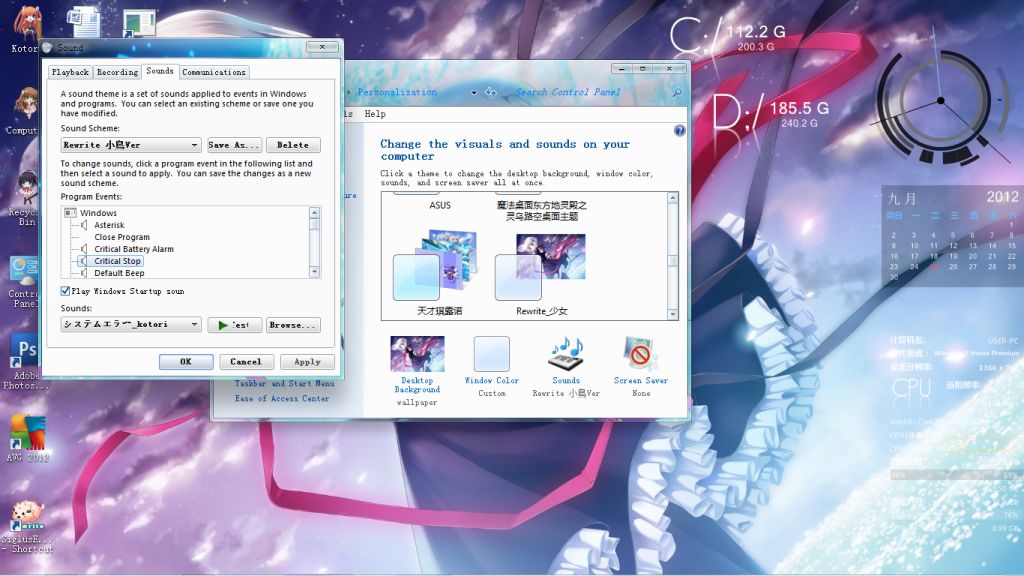
Task: Switch to the Playback tab
Action: pos(70,72)
